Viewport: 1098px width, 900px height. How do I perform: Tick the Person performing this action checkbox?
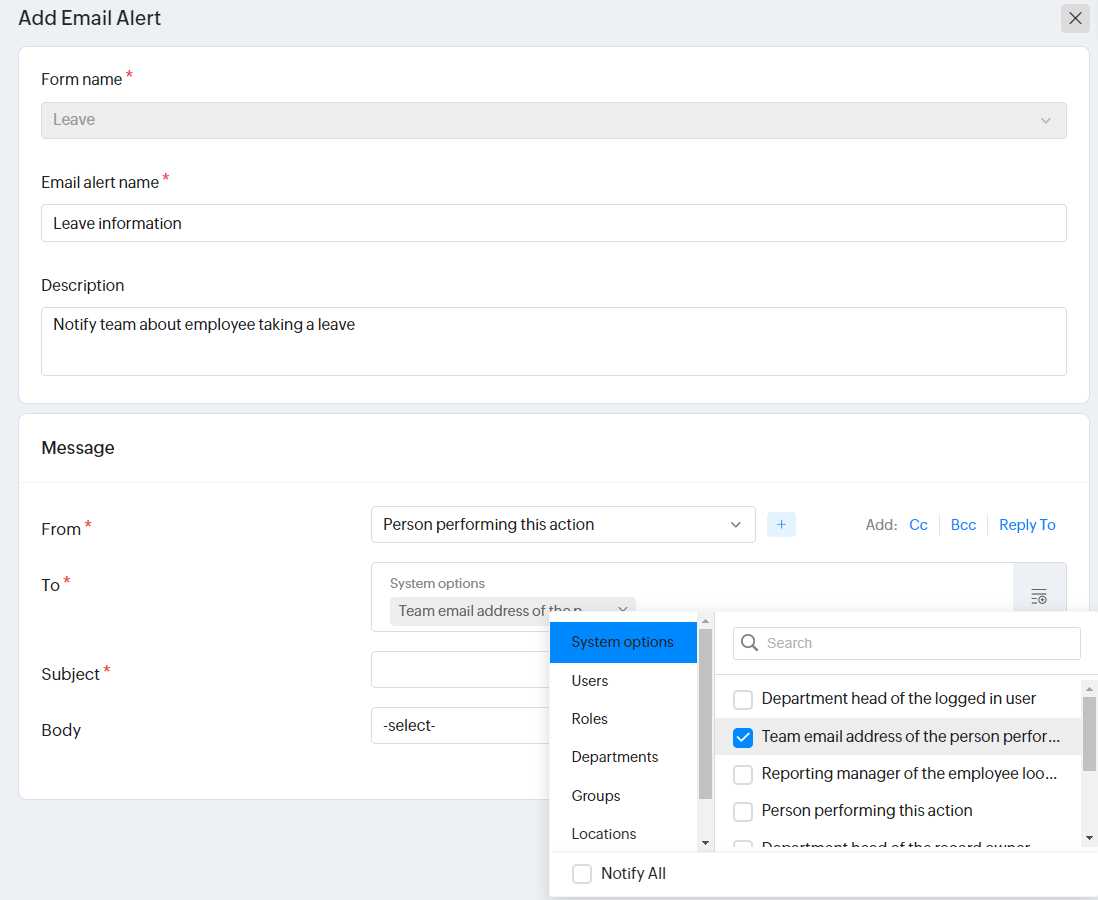pos(743,811)
